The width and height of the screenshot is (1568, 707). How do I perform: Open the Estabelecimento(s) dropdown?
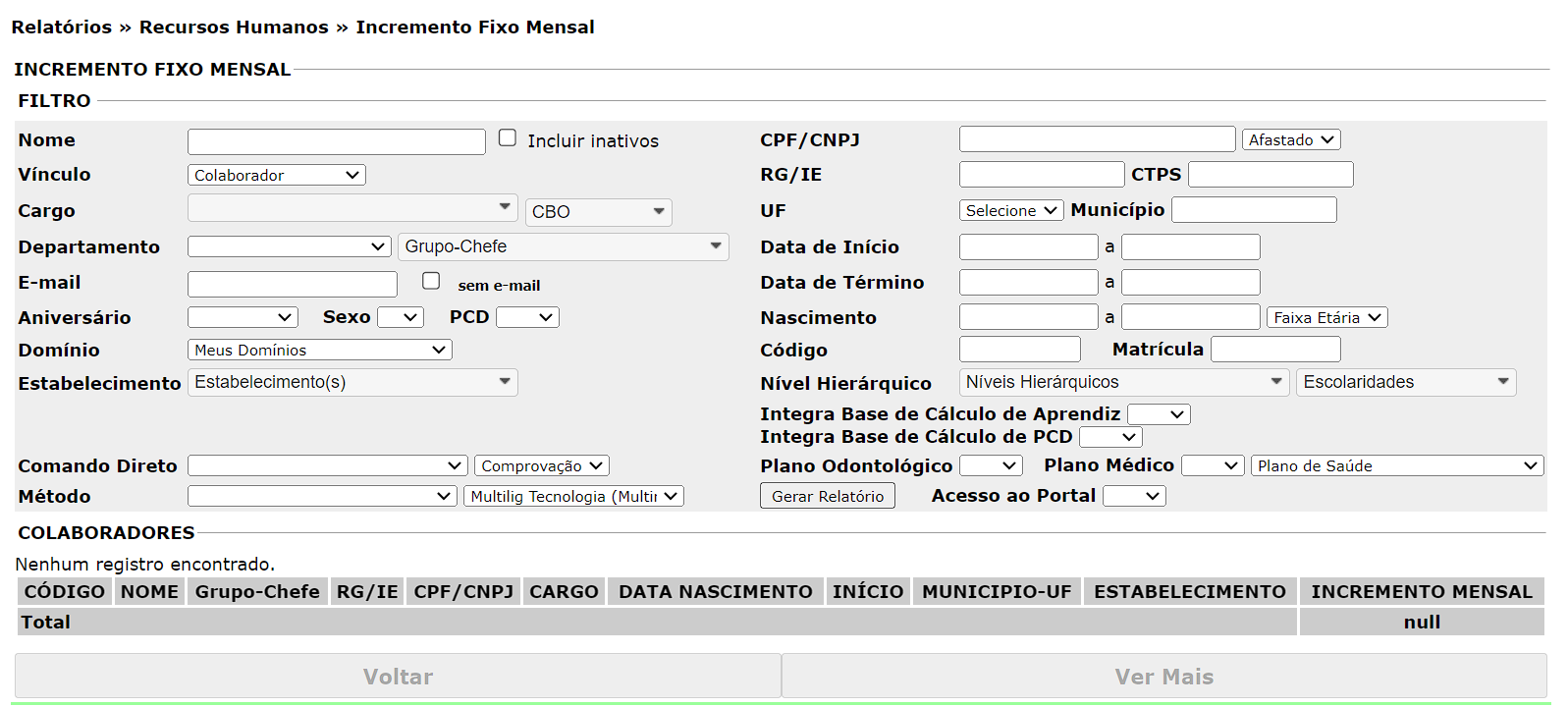click(x=352, y=382)
